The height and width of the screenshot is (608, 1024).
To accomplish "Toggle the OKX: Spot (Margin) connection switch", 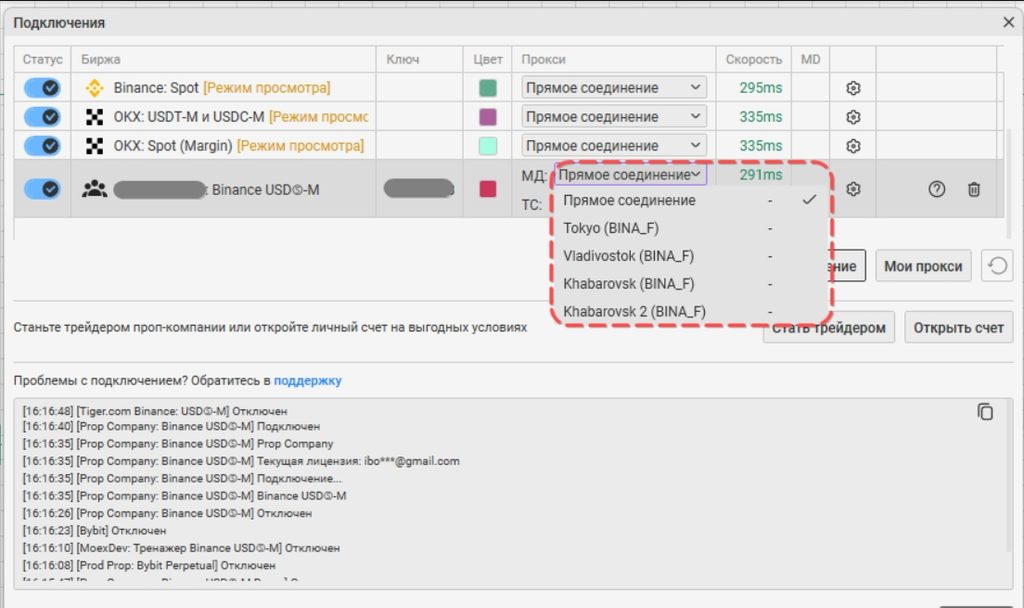I will click(42, 146).
